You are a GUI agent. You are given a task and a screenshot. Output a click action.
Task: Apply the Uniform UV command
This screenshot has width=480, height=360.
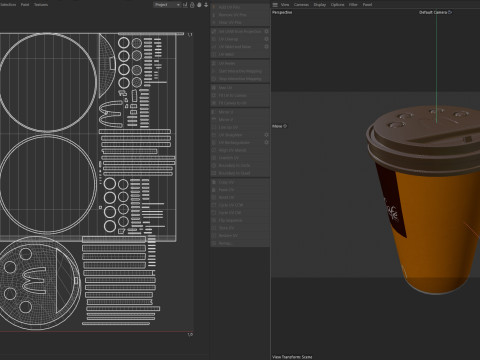click(x=240, y=158)
